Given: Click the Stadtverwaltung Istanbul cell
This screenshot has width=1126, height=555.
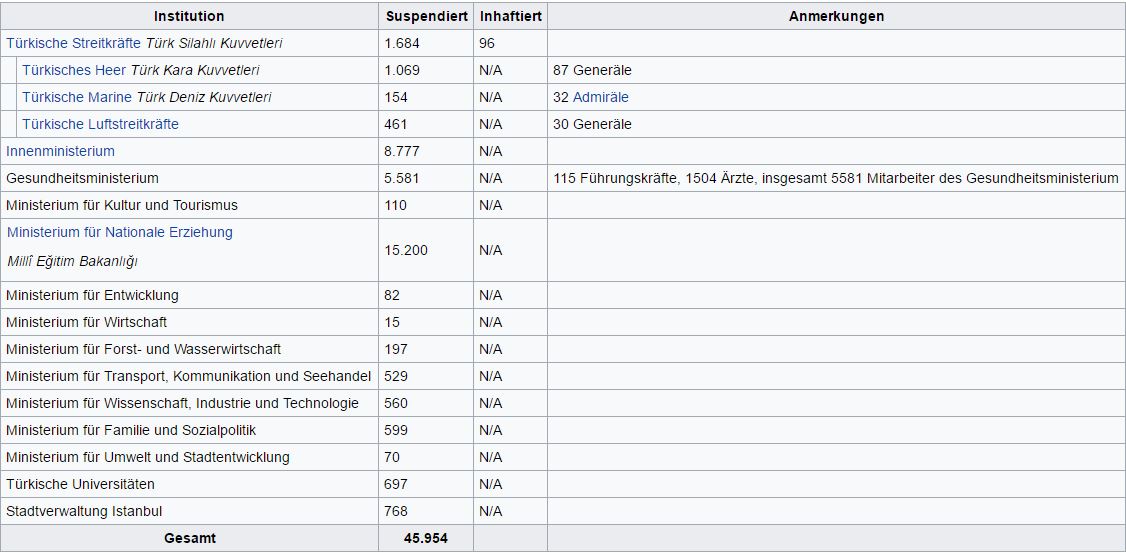Looking at the screenshot, I should pyautogui.click(x=189, y=511).
